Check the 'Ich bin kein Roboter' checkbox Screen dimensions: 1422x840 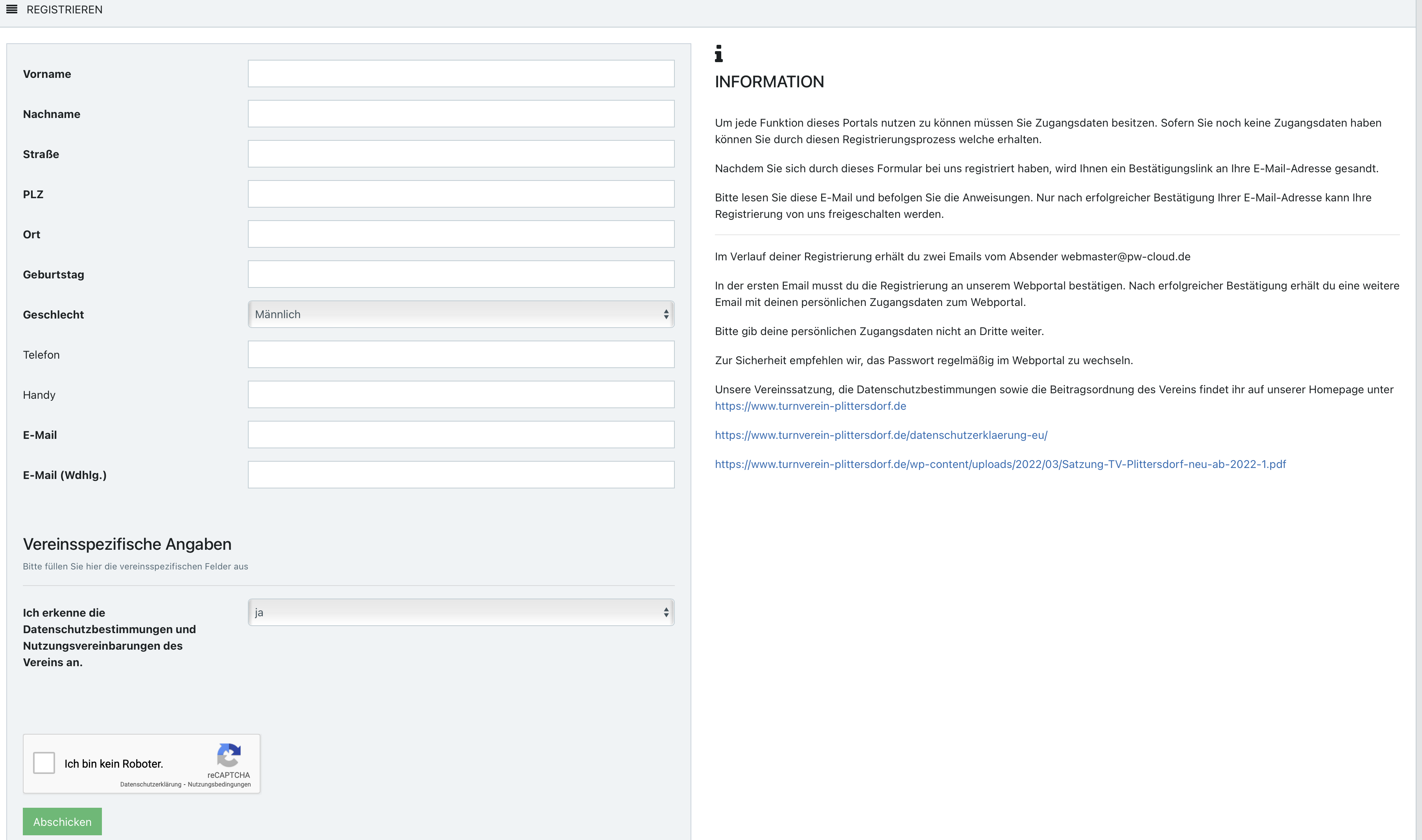pos(44,763)
